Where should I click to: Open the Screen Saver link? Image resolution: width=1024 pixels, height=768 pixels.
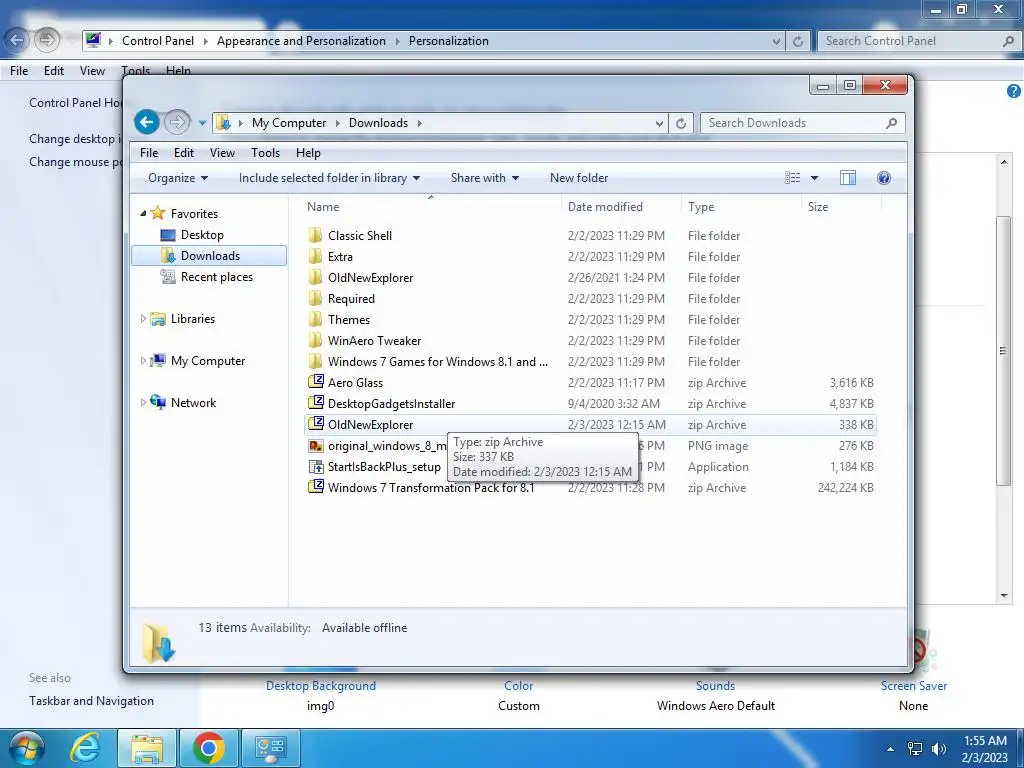914,686
